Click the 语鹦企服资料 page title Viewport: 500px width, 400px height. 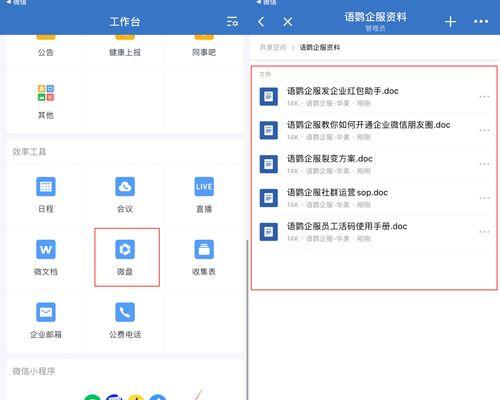[x=375, y=17]
